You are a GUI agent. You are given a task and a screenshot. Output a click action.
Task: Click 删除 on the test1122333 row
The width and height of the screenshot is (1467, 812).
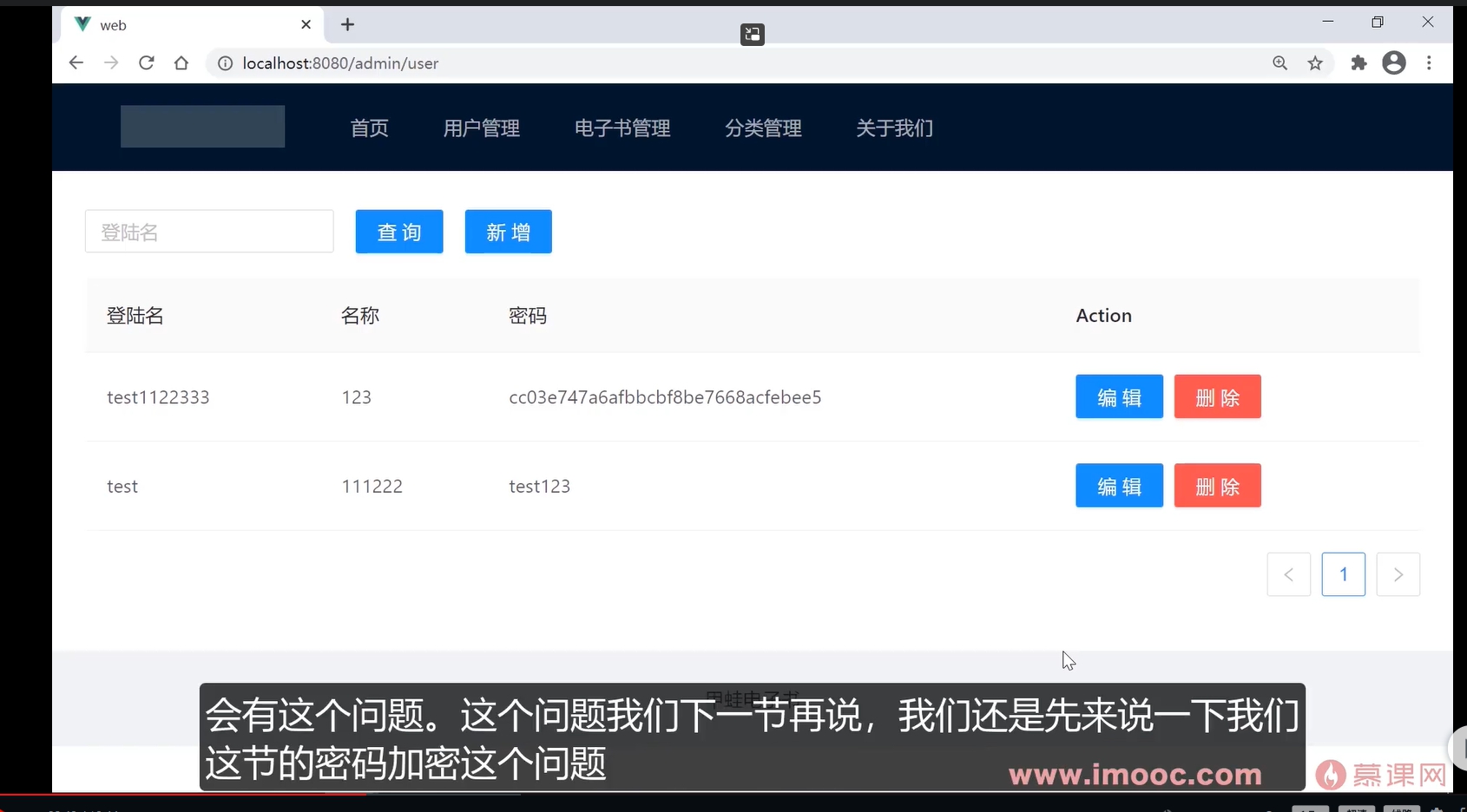(1217, 396)
